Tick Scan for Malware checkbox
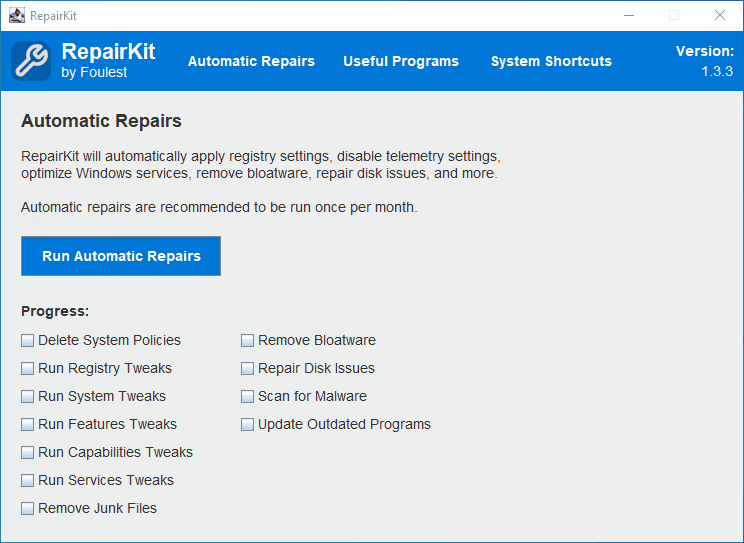744x543 pixels. click(x=247, y=396)
